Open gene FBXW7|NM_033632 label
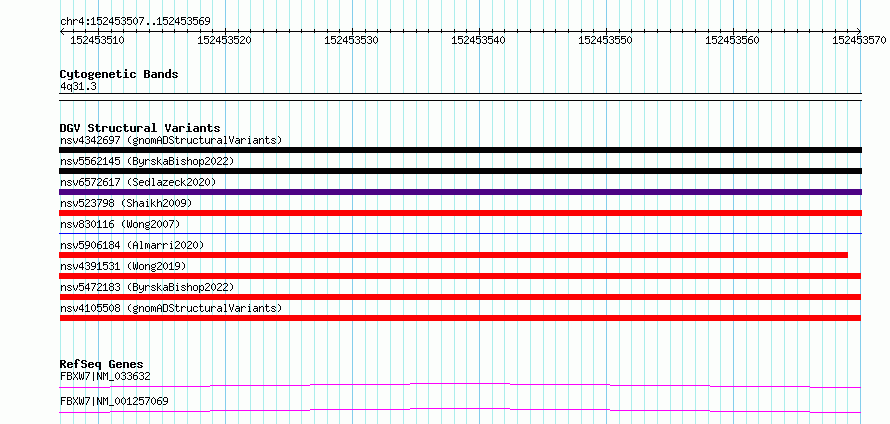Viewport: 890px width, 424px height. click(x=105, y=376)
